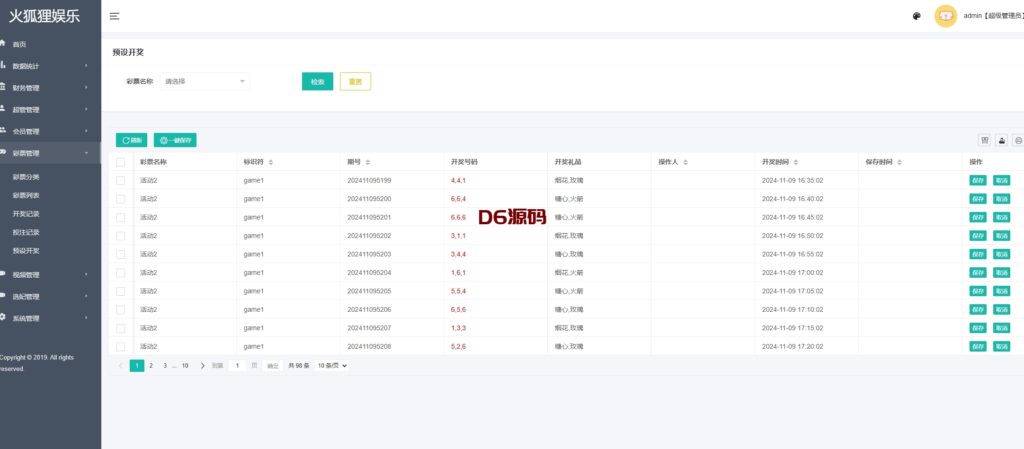Click the 一键保存 save-all button
This screenshot has width=1024, height=449.
click(175, 140)
